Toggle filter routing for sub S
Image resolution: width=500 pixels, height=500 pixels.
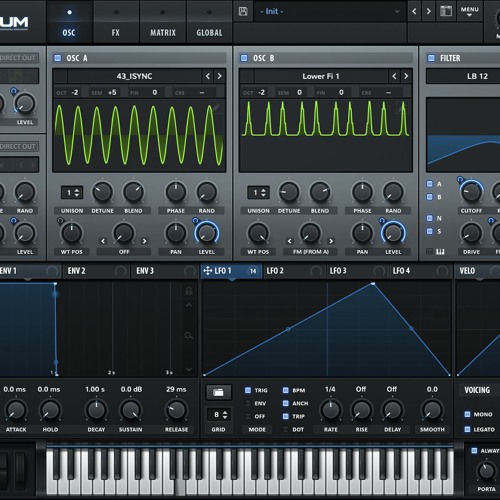coord(430,231)
